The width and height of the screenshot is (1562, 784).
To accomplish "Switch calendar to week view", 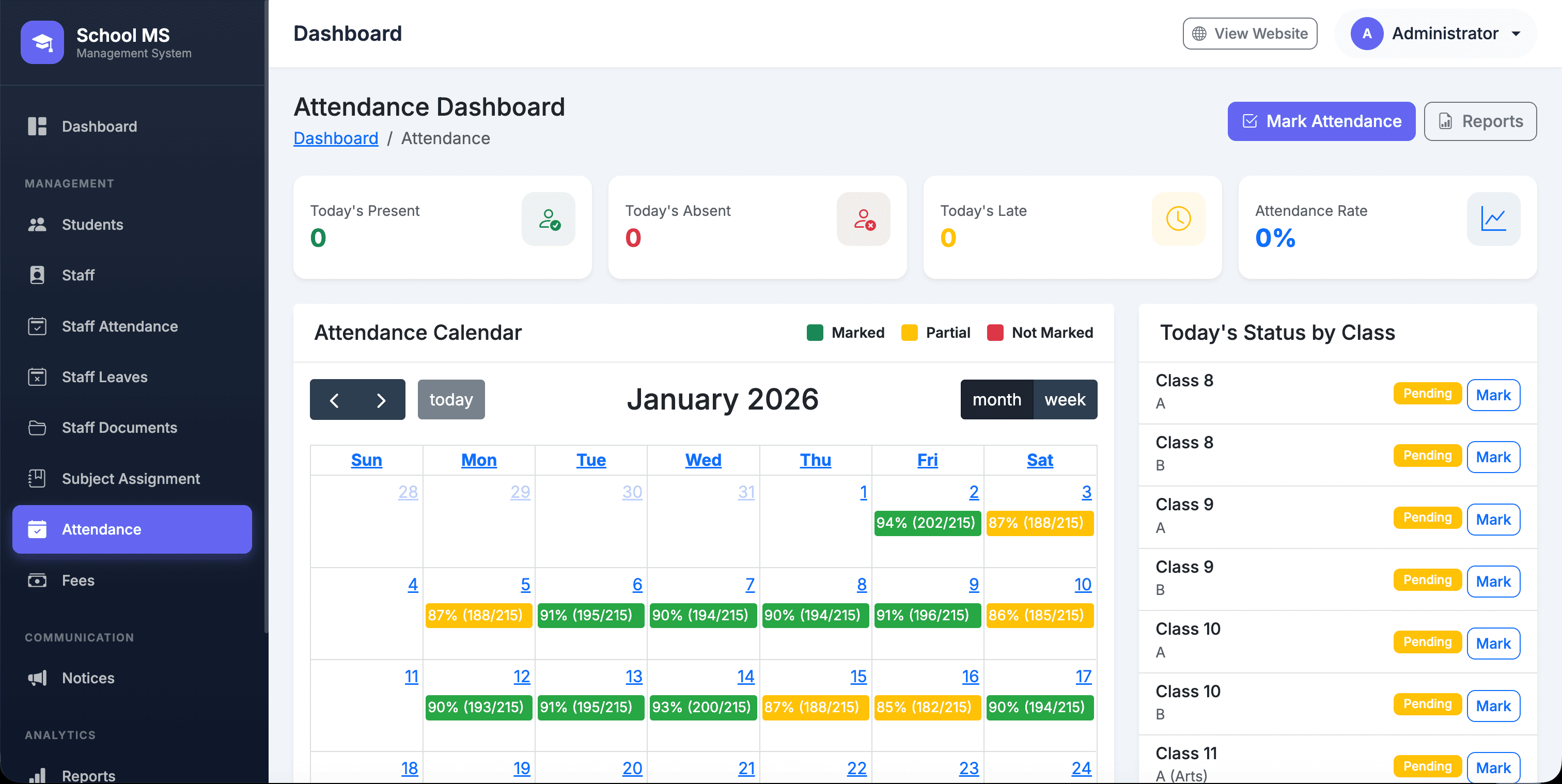I will point(1065,400).
